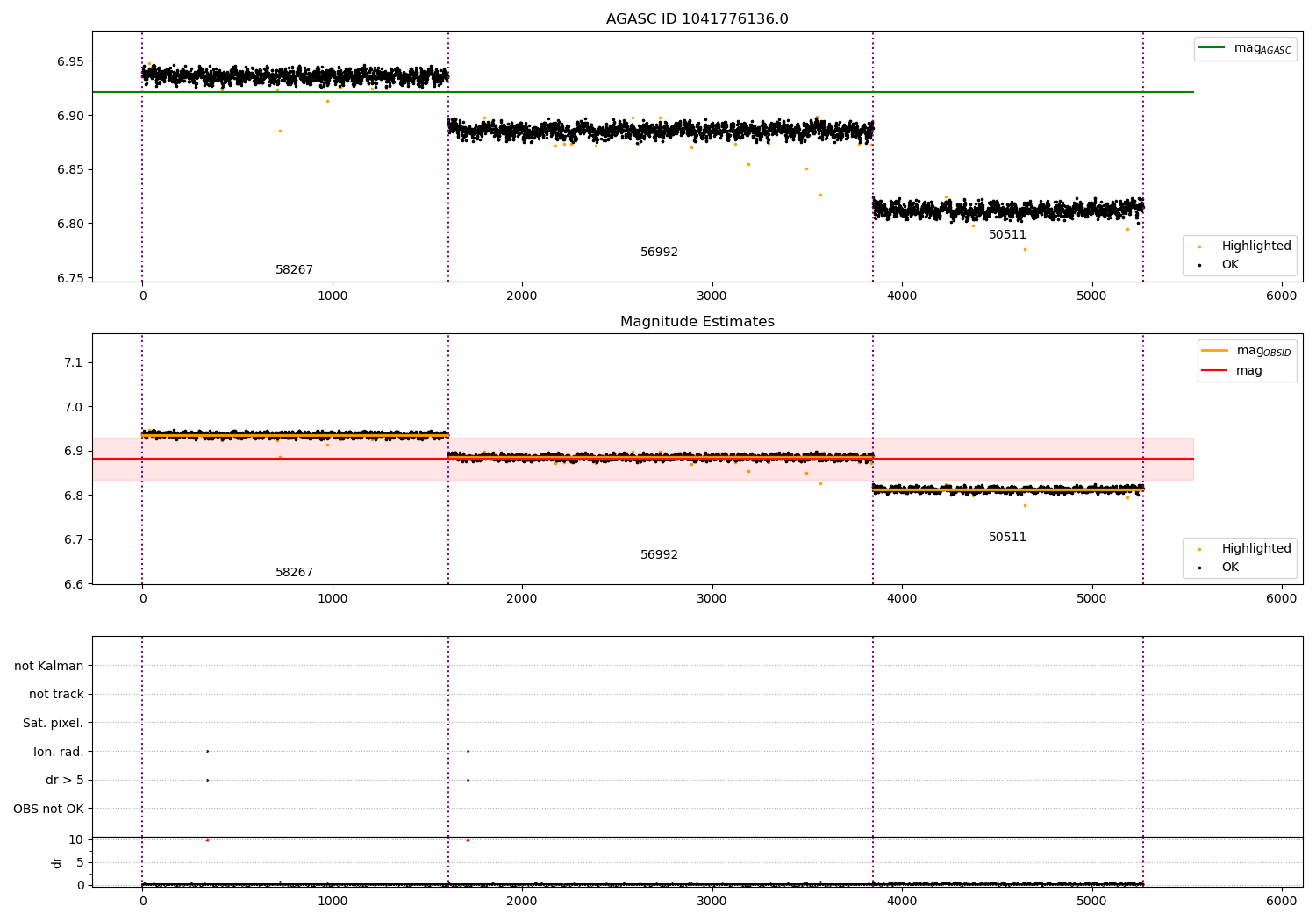Click the 'OBS not OK' flag row label
Viewport: 1316px width, 921px height.
coord(48,810)
